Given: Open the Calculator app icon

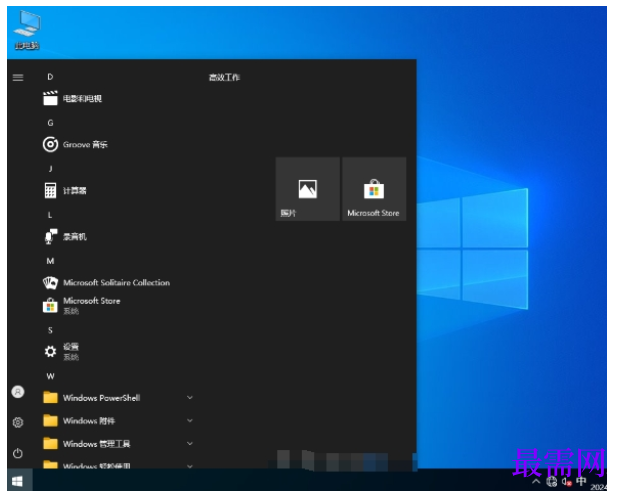Looking at the screenshot, I should point(50,190).
